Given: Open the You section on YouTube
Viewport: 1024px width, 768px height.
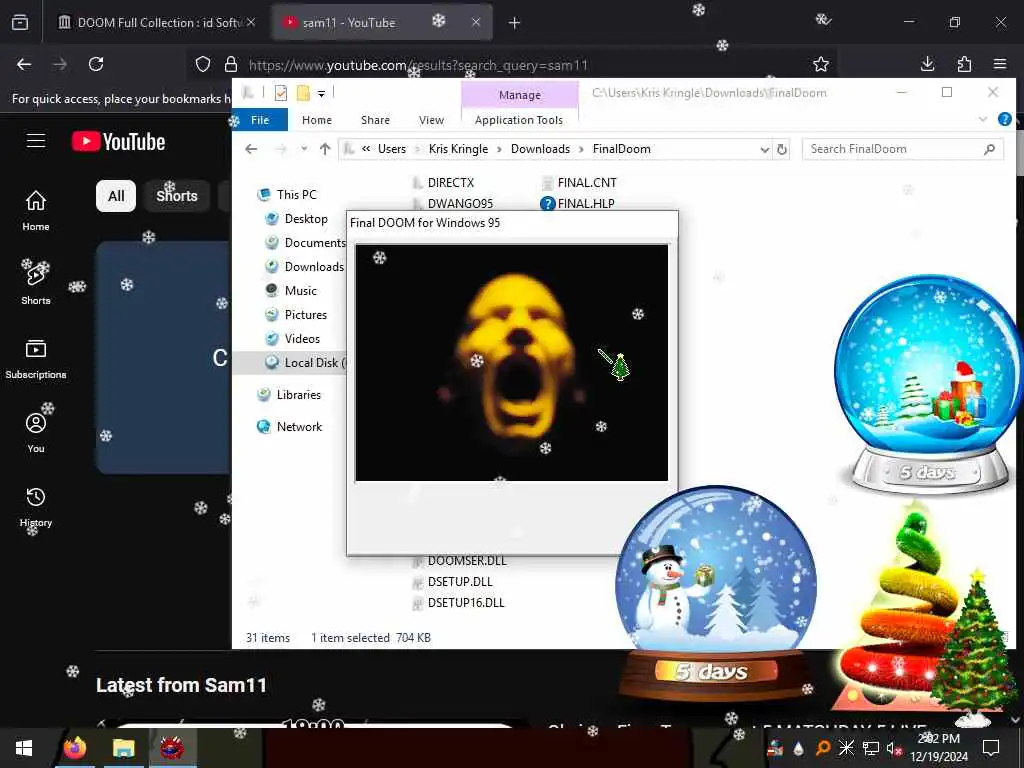Looking at the screenshot, I should click(36, 432).
